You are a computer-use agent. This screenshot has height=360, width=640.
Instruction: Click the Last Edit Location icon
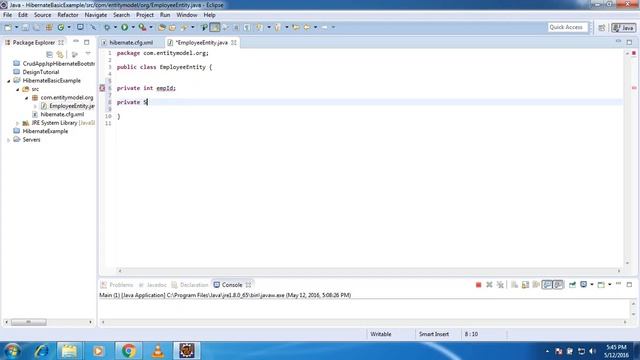(296, 27)
